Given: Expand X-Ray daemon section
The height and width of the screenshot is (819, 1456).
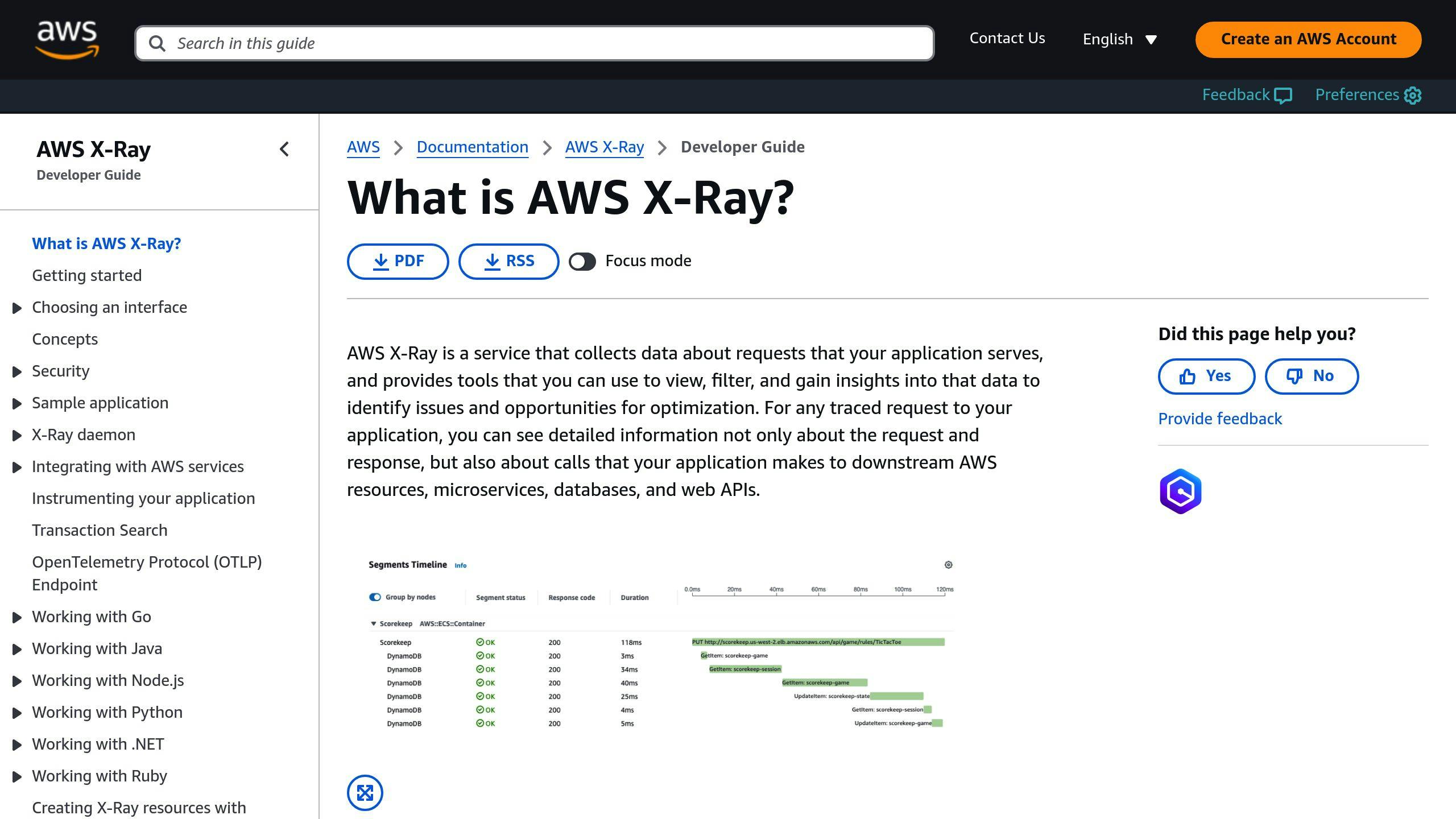Looking at the screenshot, I should tap(17, 436).
